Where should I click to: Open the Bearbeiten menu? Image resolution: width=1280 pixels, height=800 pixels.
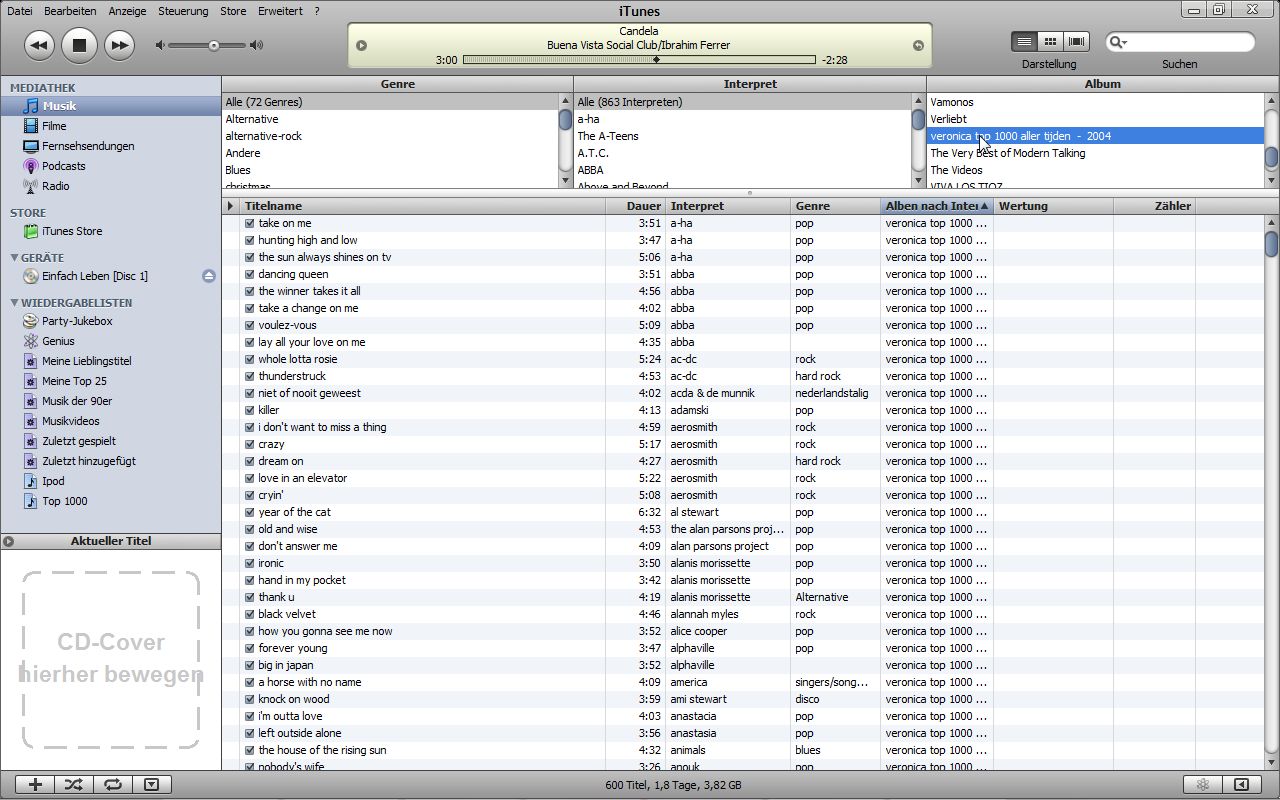[x=70, y=11]
